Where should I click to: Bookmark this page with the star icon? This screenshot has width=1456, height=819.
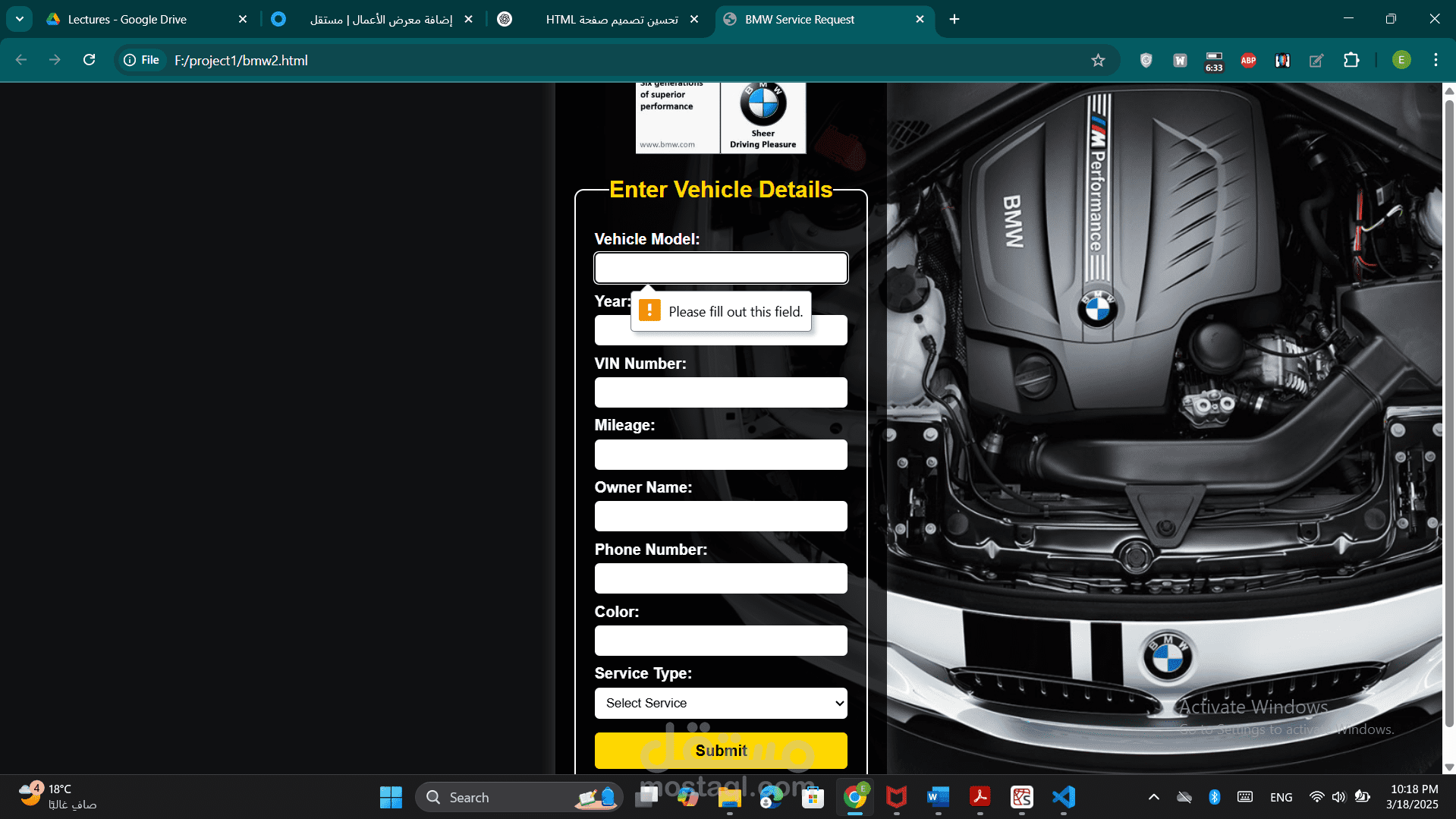click(1098, 60)
